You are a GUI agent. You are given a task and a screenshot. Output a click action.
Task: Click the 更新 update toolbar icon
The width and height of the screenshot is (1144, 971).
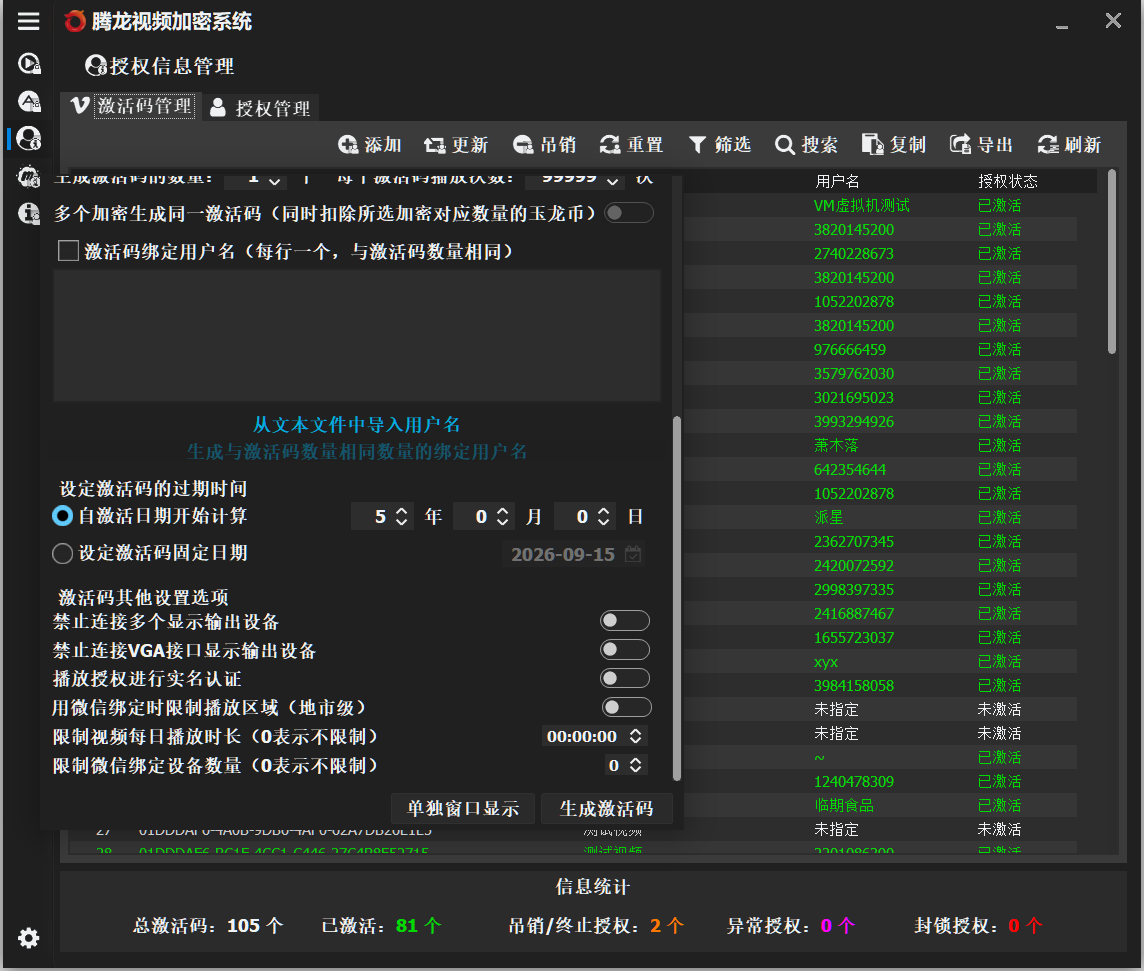(x=435, y=144)
